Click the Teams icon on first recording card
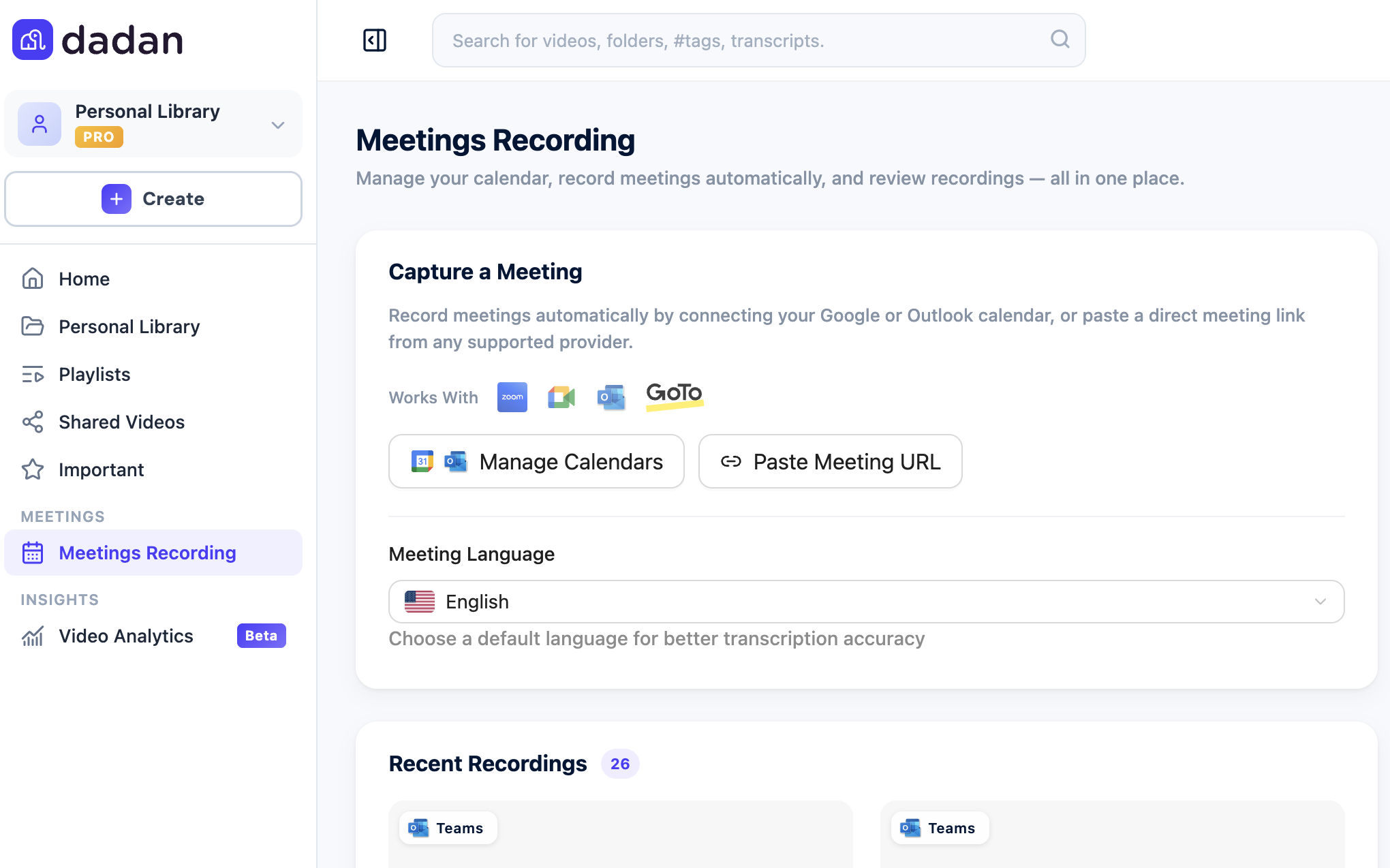1390x868 pixels. [418, 828]
